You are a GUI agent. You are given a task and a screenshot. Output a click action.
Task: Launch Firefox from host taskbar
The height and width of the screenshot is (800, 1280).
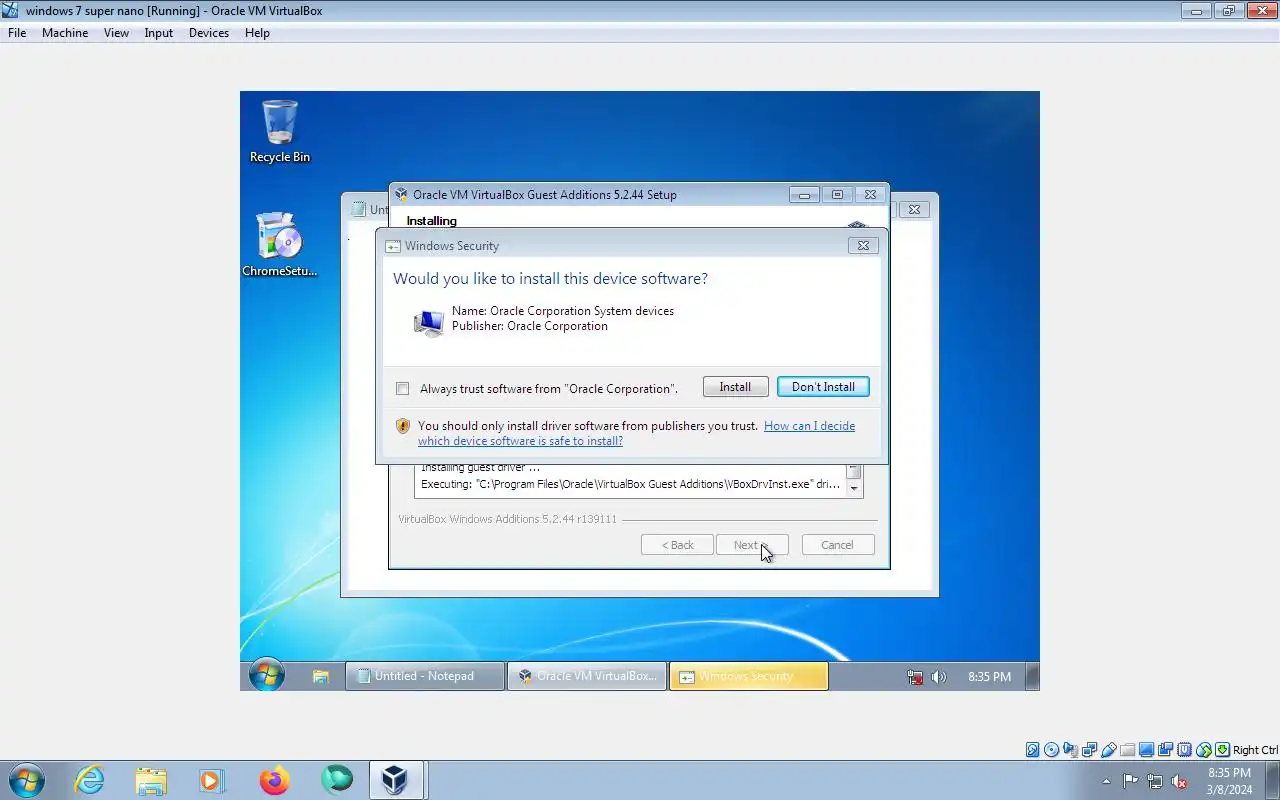(274, 780)
